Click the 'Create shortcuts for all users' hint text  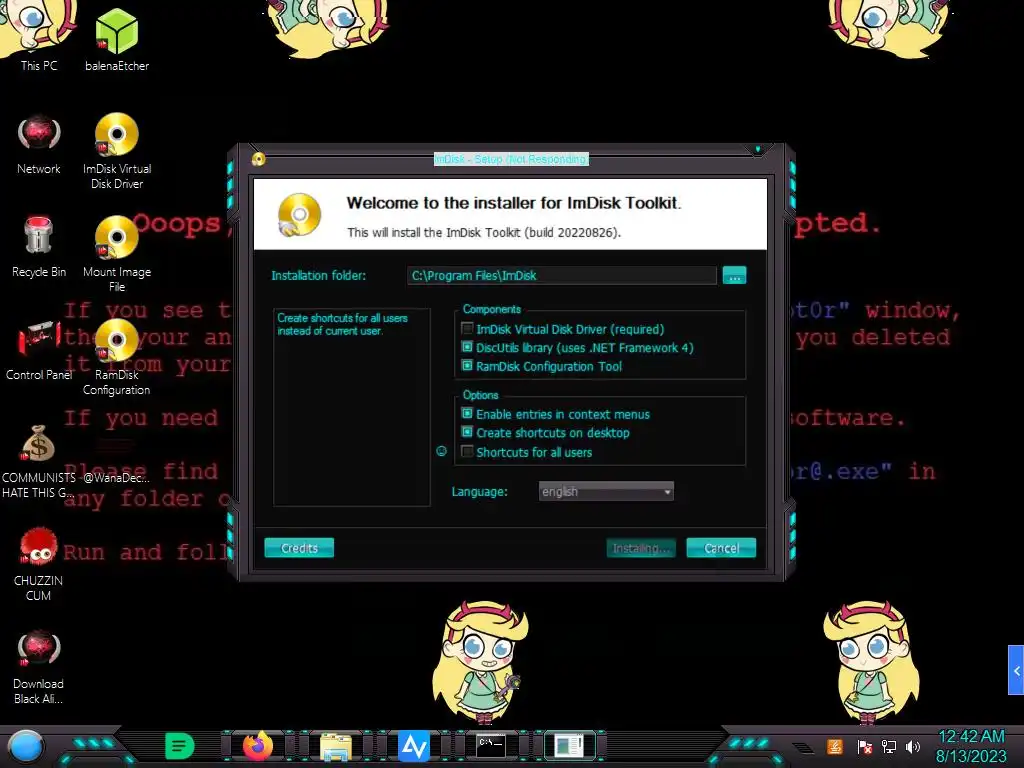tap(342, 325)
